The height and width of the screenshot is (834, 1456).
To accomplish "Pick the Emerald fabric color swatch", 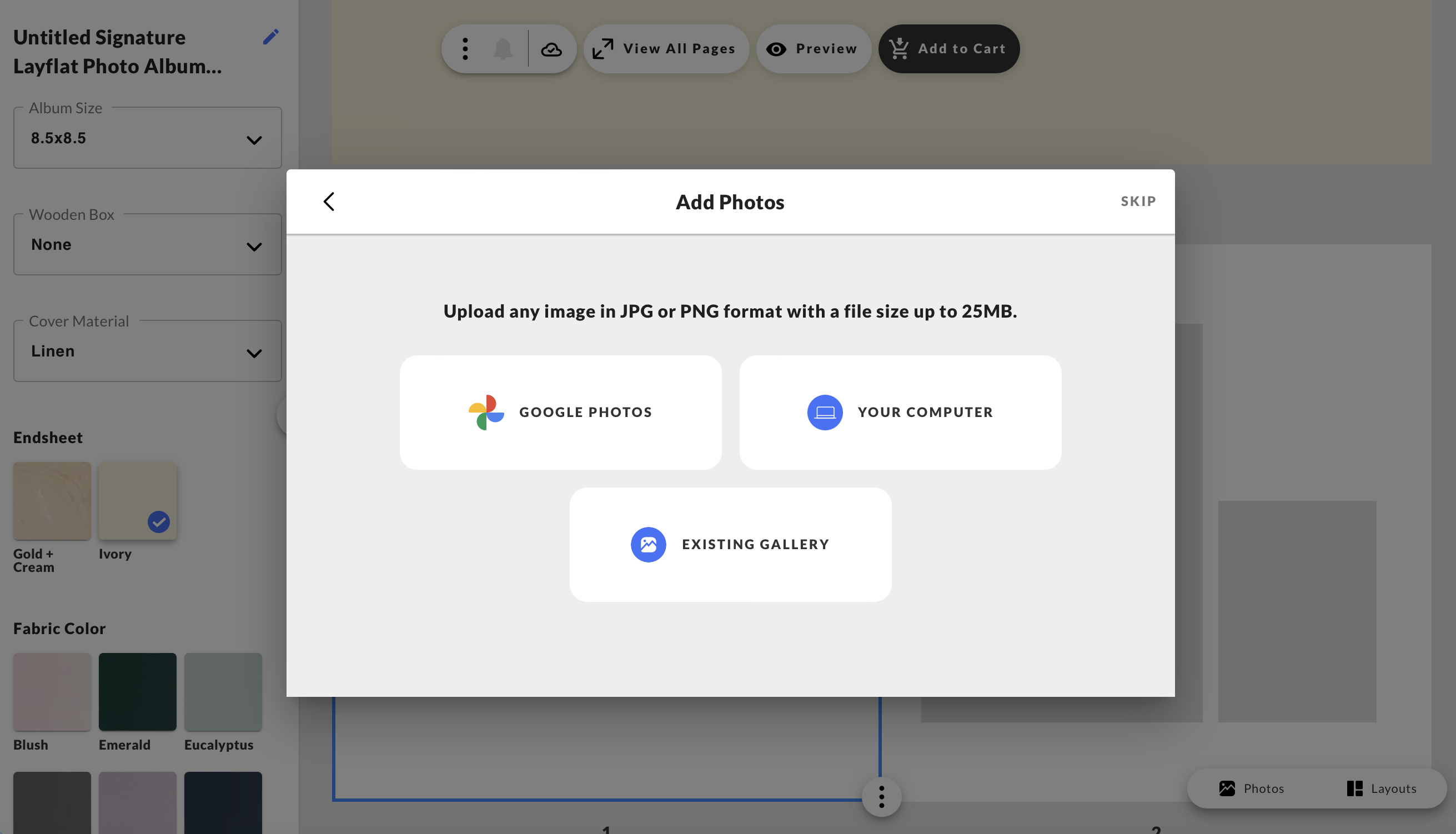I will click(138, 692).
